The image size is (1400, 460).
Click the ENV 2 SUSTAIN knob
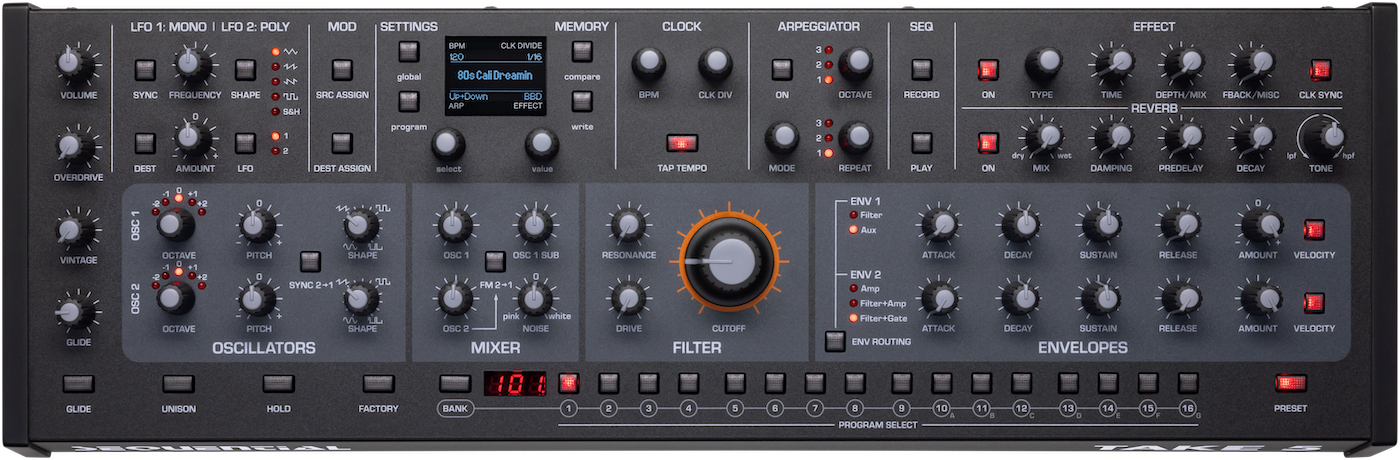[x=1099, y=299]
